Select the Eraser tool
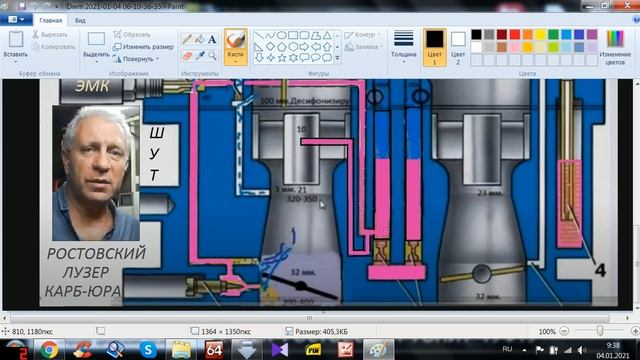Screen dimensions: 640x360 coord(187,56)
